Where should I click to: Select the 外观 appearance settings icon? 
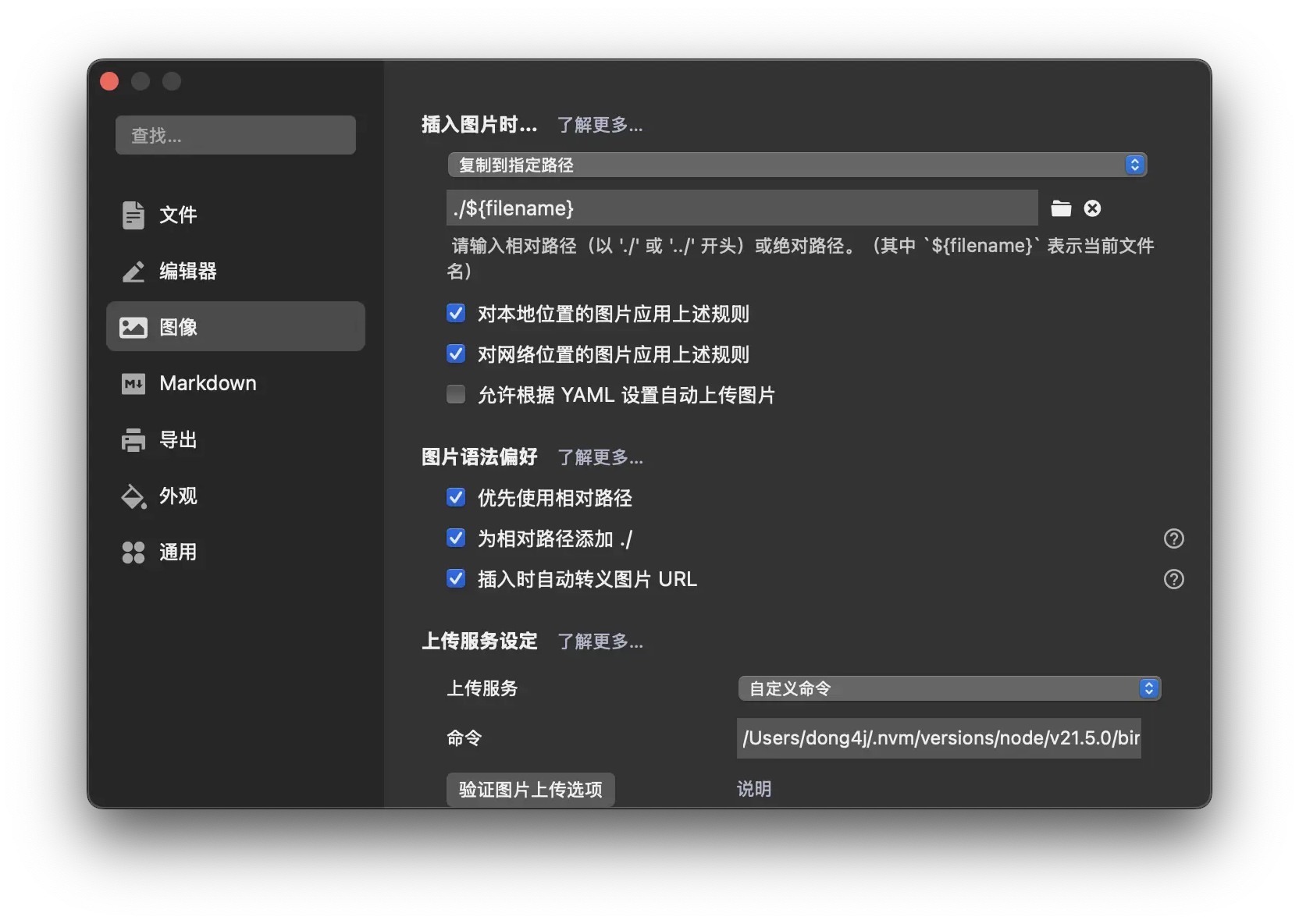133,496
